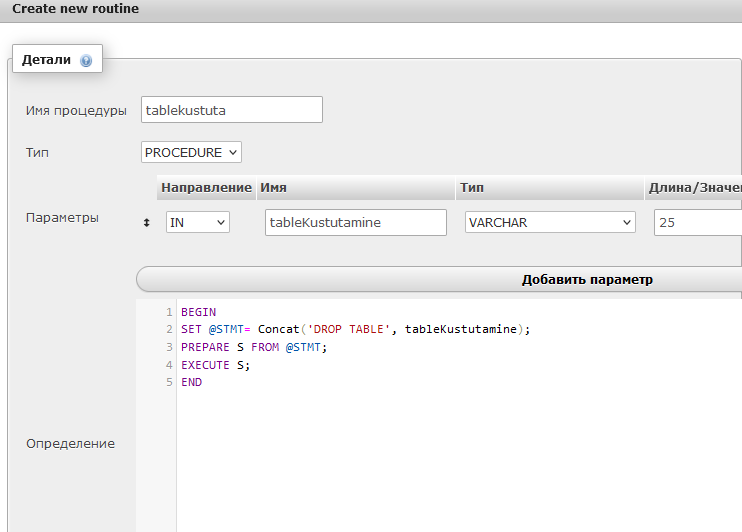Click the parameter name field tableKustutamine
Screen dimensions: 742x532
pyautogui.click(x=355, y=223)
